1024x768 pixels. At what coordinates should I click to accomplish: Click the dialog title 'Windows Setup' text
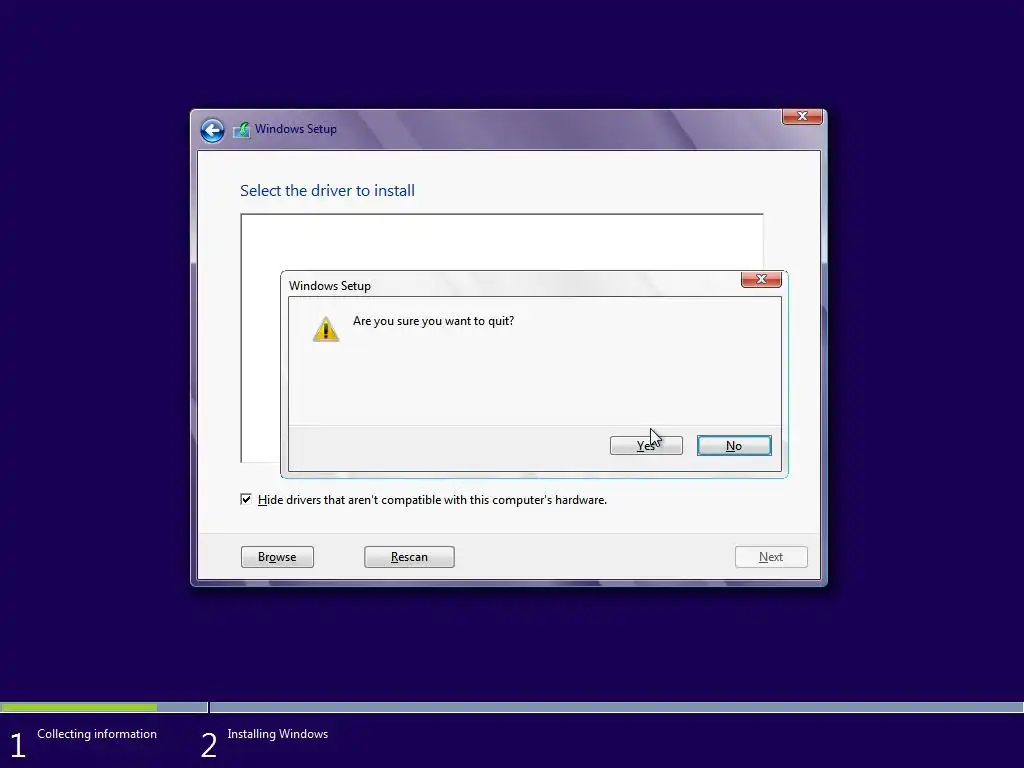[329, 286]
